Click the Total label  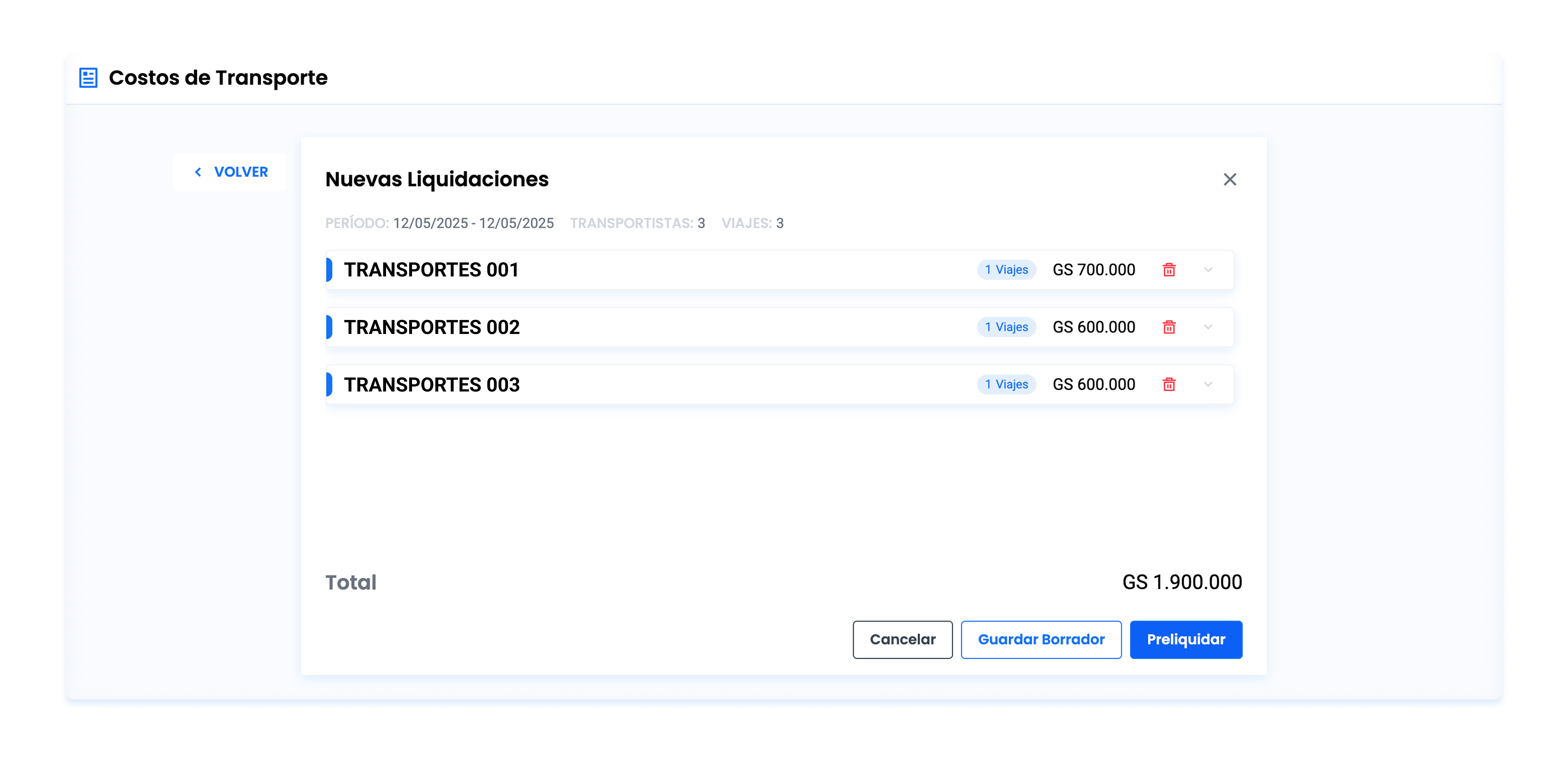pos(351,582)
